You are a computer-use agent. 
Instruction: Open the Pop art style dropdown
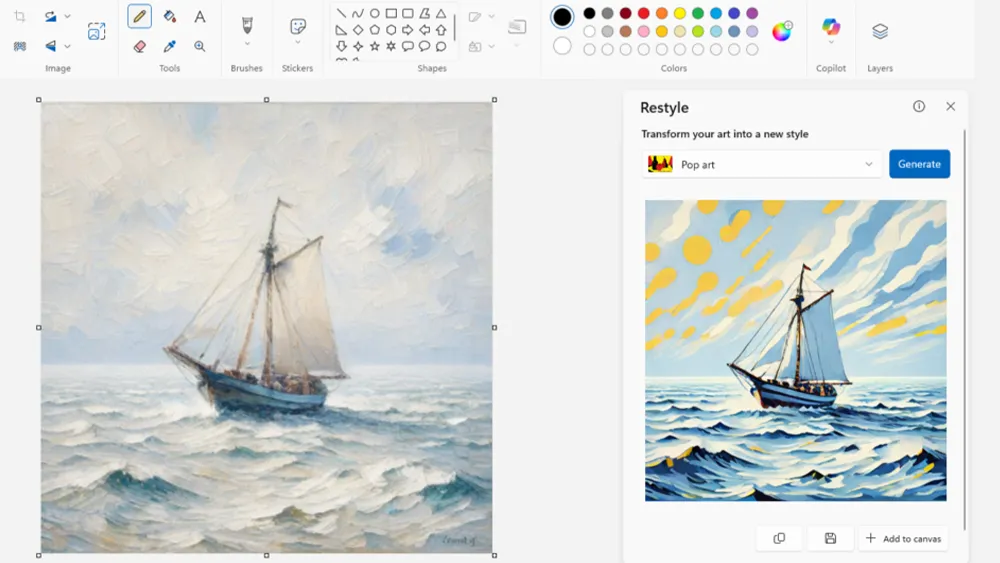pyautogui.click(x=762, y=164)
